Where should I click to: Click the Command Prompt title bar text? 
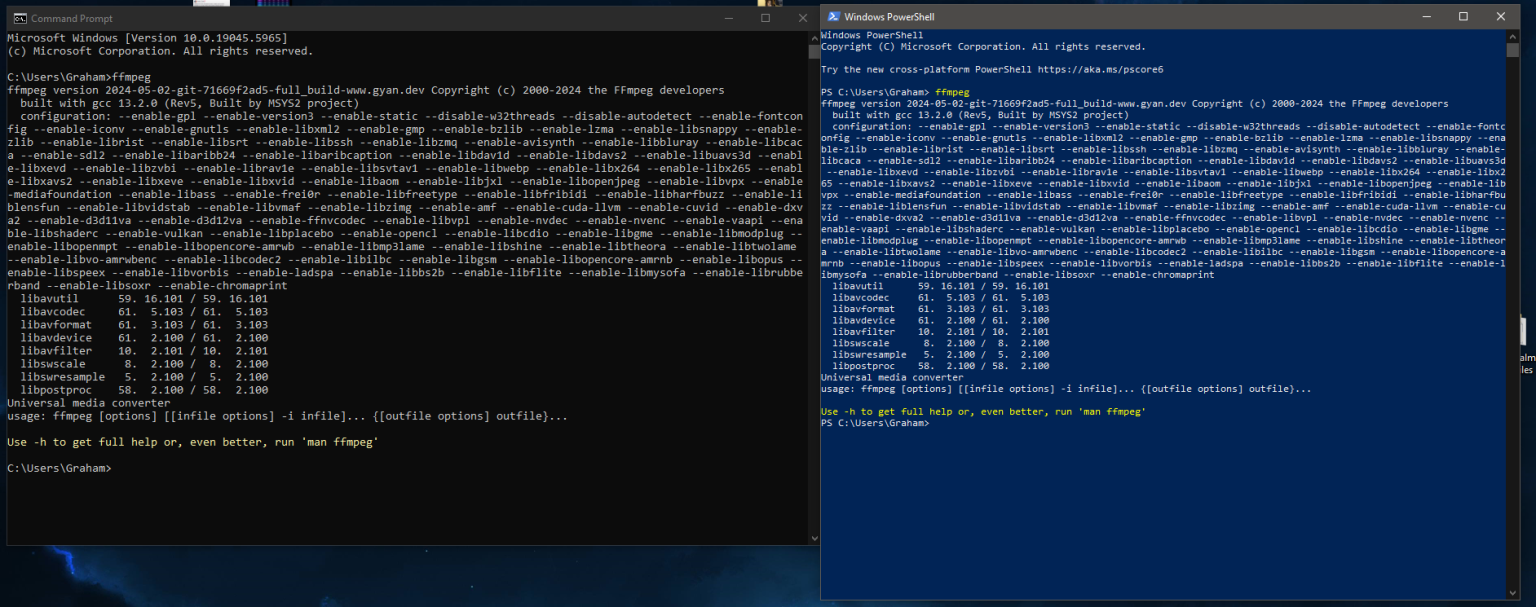(72, 18)
